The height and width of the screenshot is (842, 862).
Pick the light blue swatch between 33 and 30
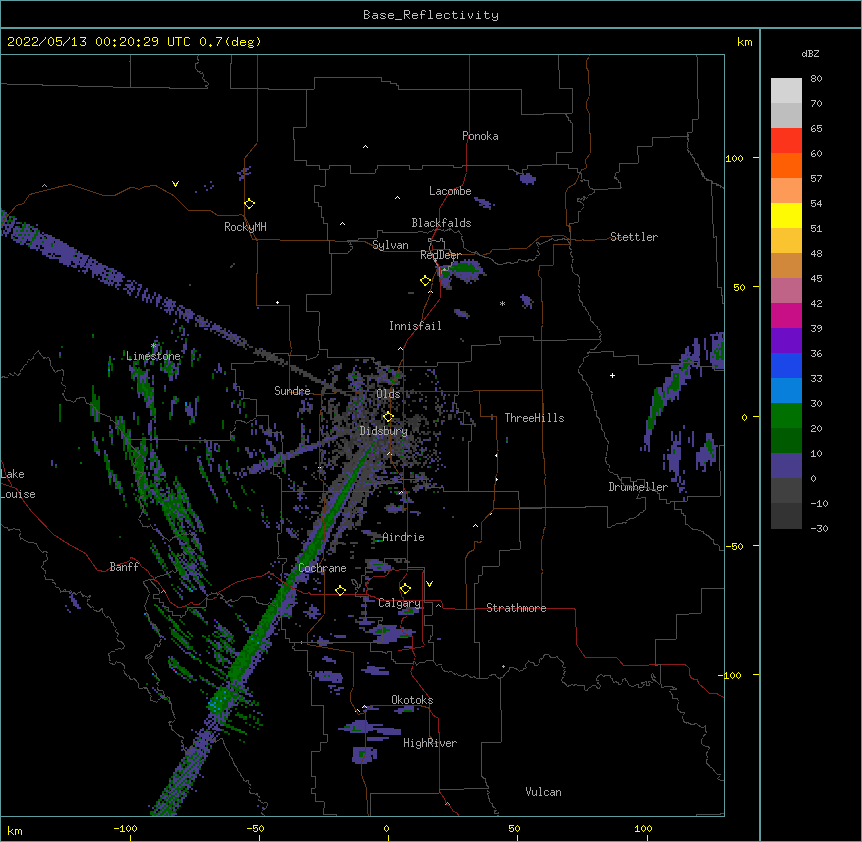tap(786, 391)
